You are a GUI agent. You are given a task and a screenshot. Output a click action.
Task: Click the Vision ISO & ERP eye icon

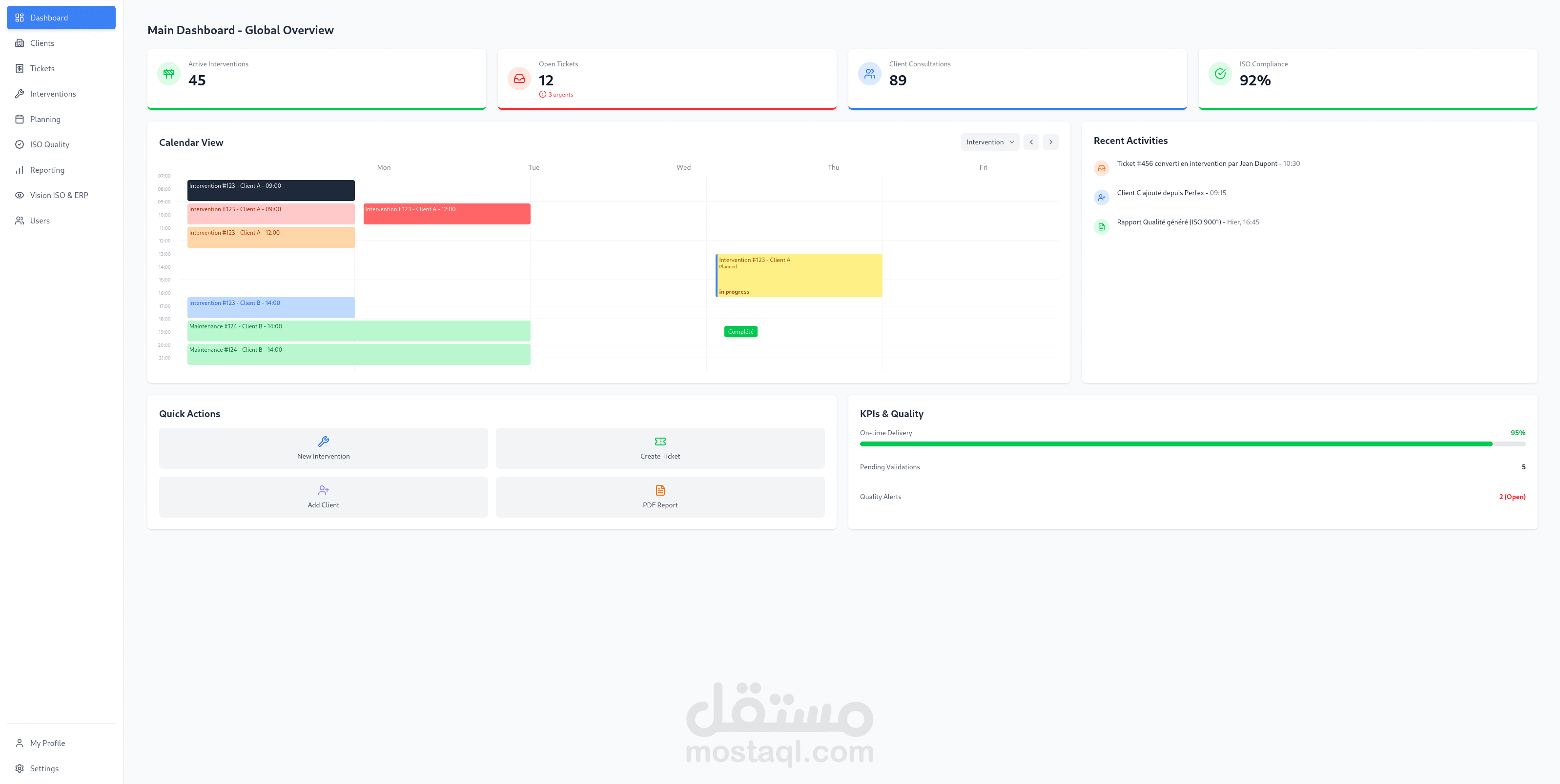(x=20, y=195)
